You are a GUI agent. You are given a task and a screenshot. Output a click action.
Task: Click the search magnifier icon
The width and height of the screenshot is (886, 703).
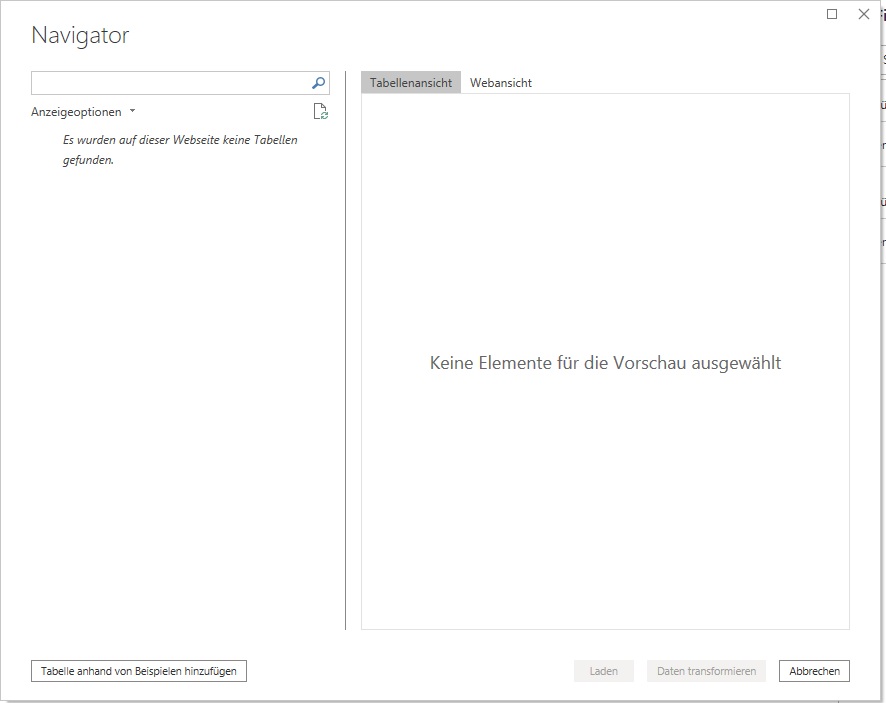point(318,83)
